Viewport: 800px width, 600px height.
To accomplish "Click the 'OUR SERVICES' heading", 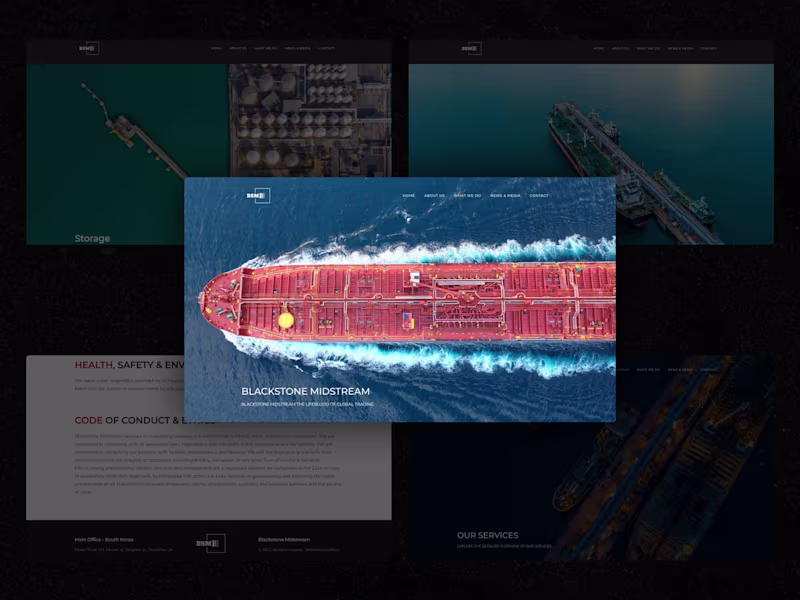I will (488, 535).
